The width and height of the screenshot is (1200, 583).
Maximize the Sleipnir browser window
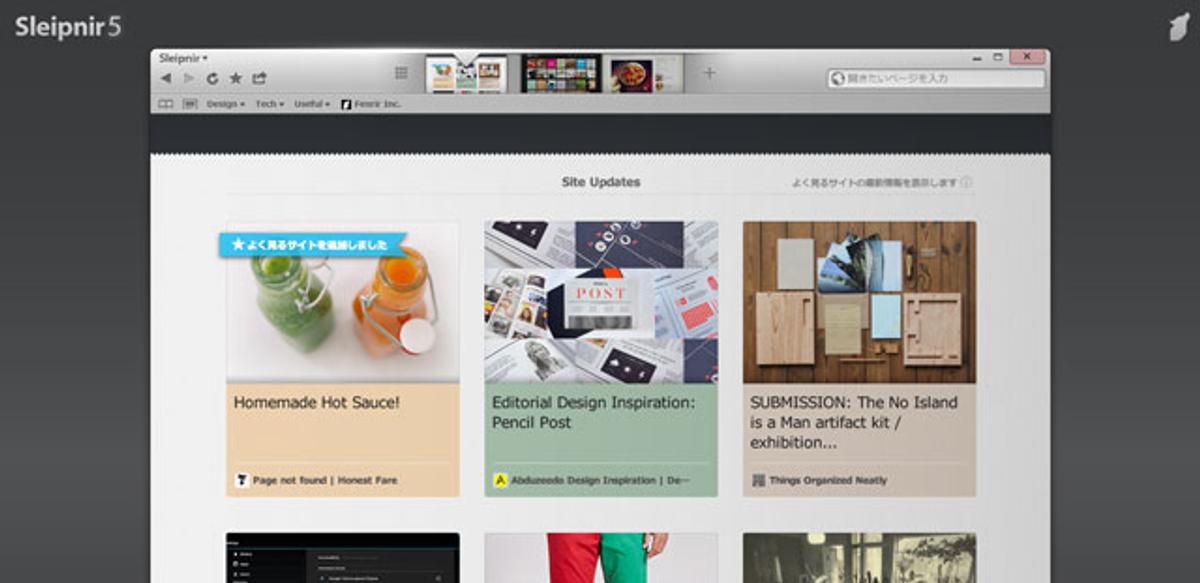(x=1000, y=58)
